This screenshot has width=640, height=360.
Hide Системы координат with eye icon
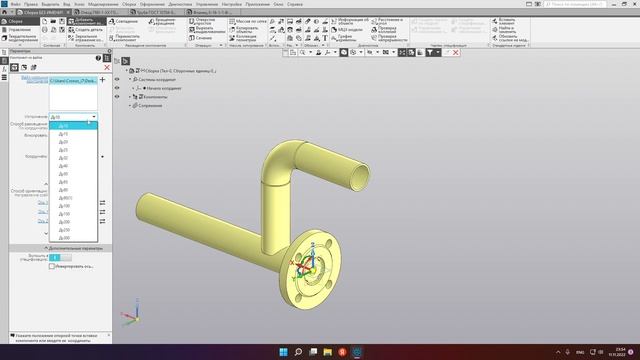click(x=117, y=79)
